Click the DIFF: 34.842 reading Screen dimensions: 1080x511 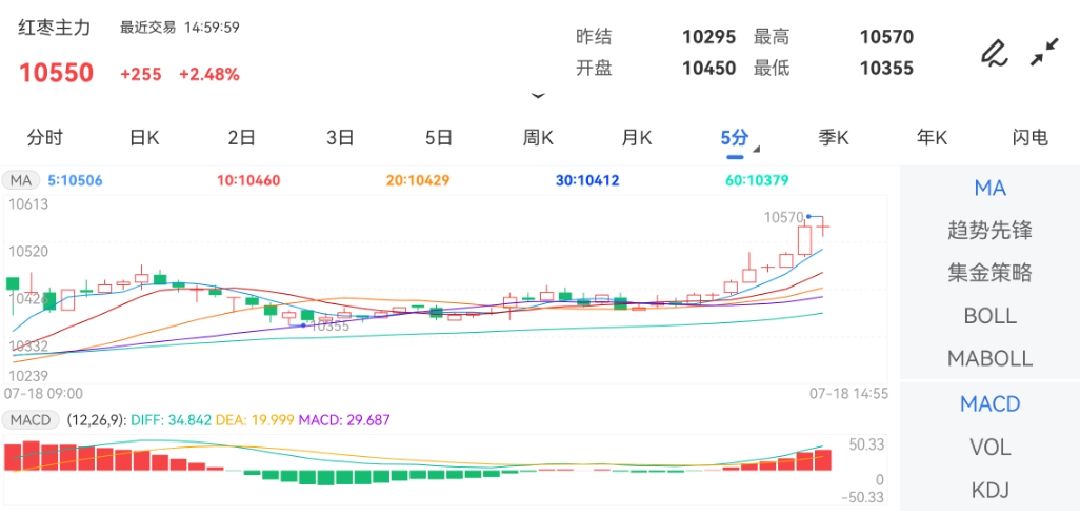(171, 419)
